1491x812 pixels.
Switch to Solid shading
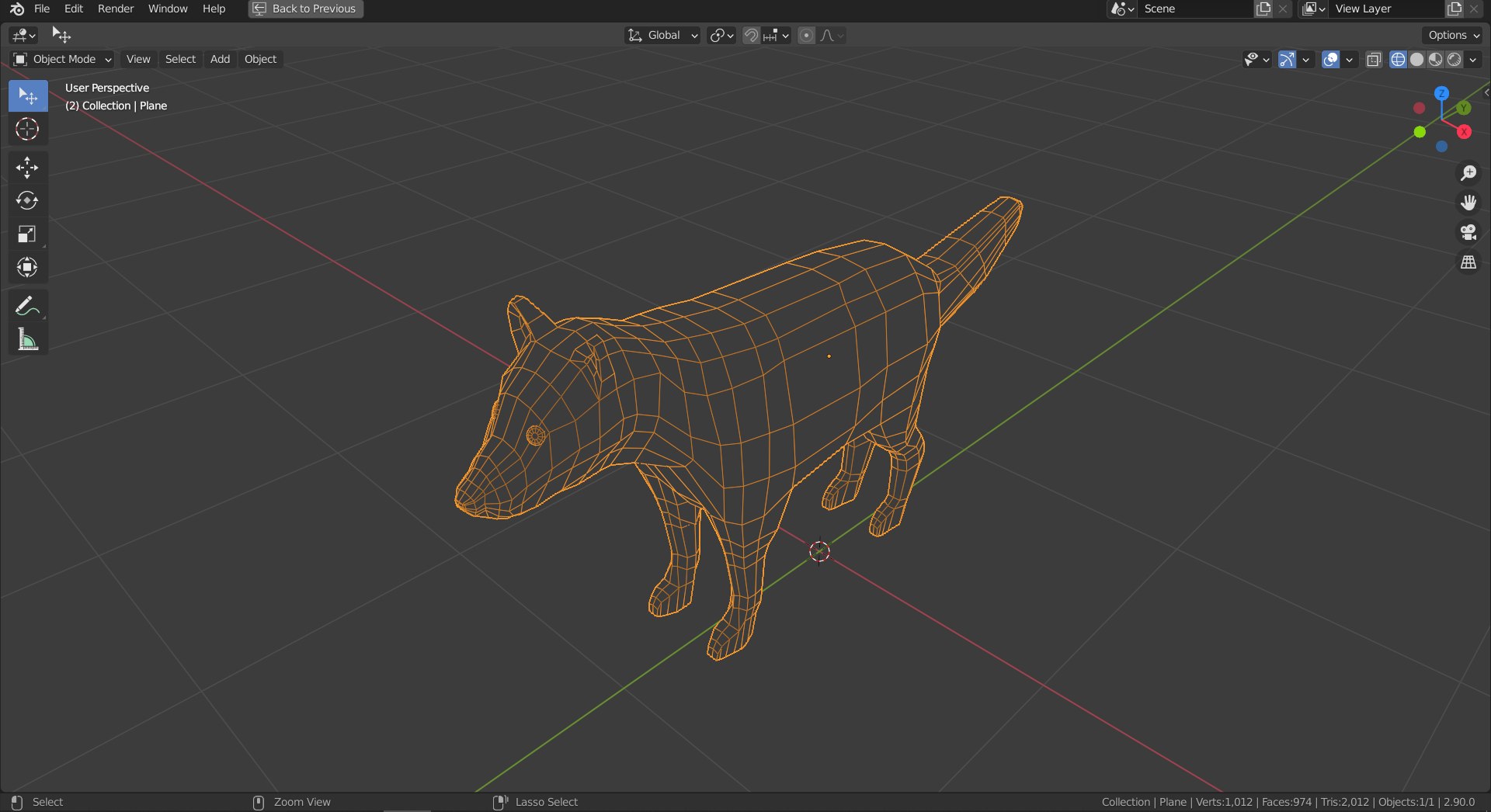click(x=1416, y=59)
